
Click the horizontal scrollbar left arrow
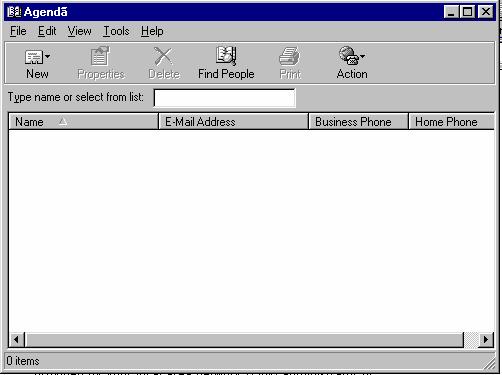[x=16, y=340]
